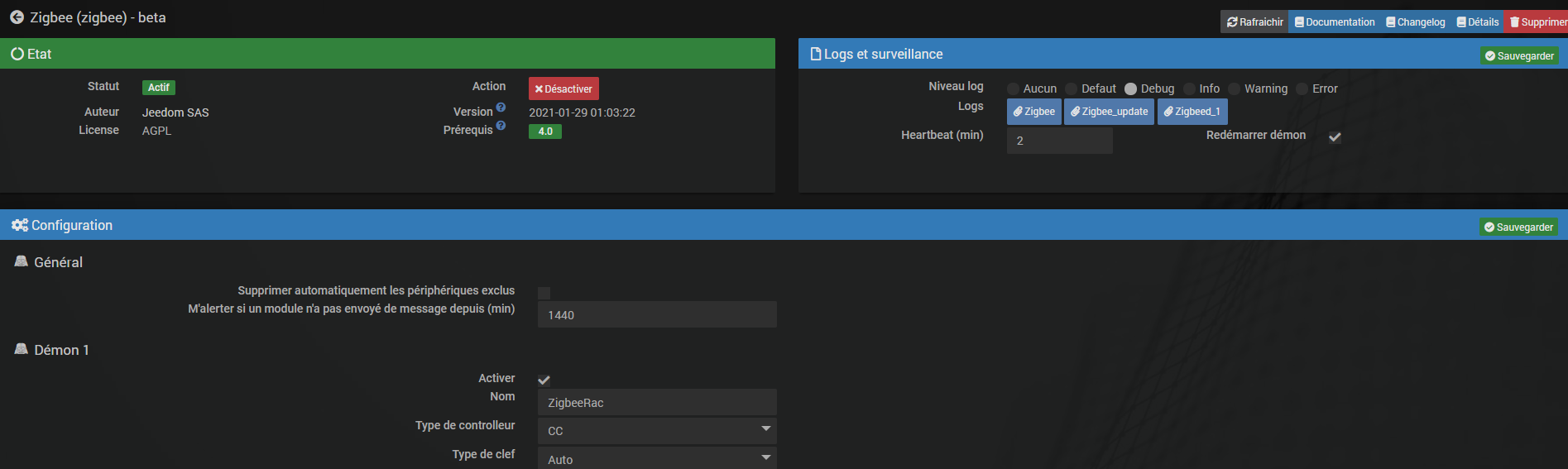Click the help icon next to Prérequis
The height and width of the screenshot is (469, 1568).
(501, 126)
